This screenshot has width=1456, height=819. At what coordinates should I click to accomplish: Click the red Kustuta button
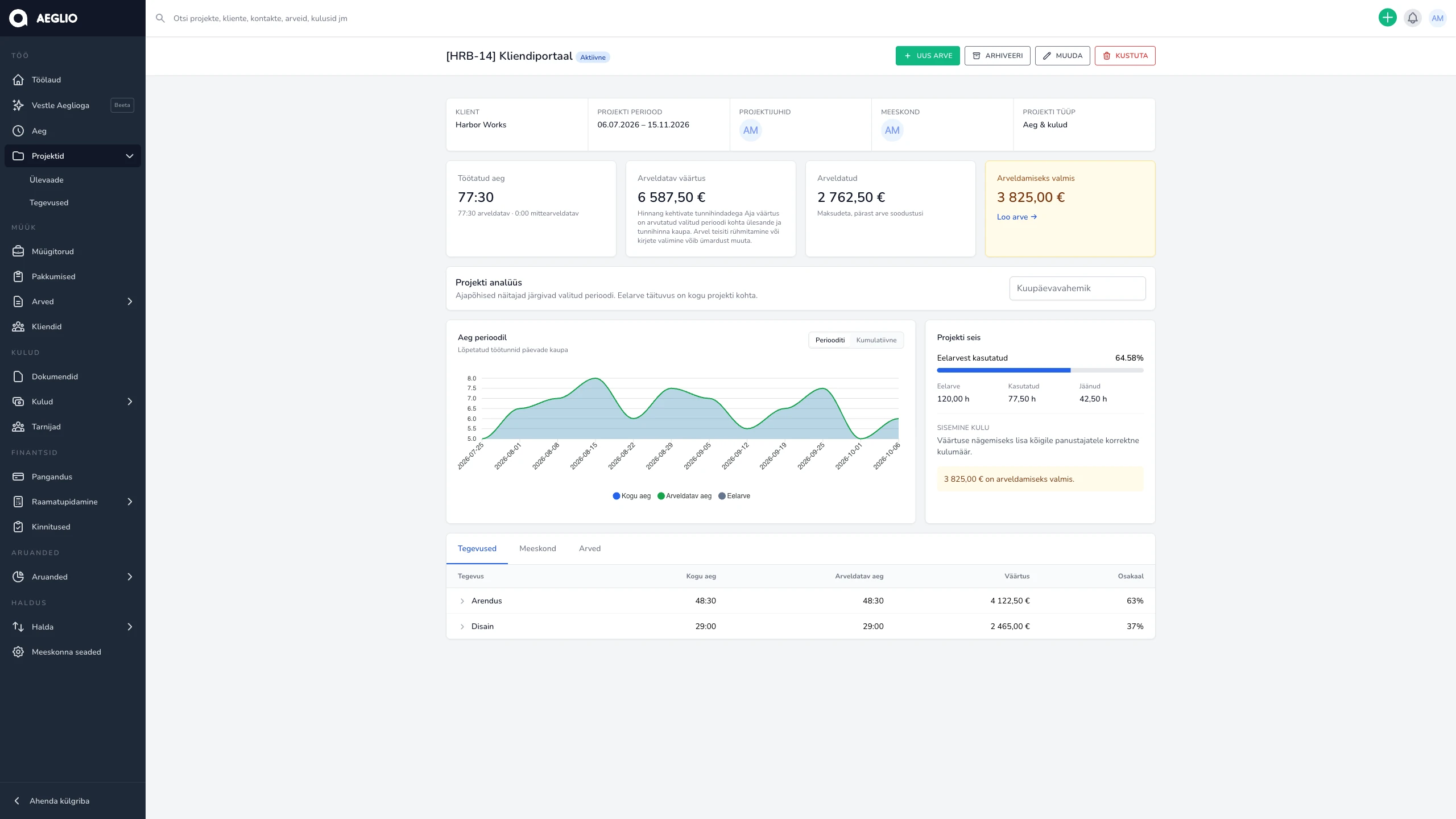point(1125,56)
